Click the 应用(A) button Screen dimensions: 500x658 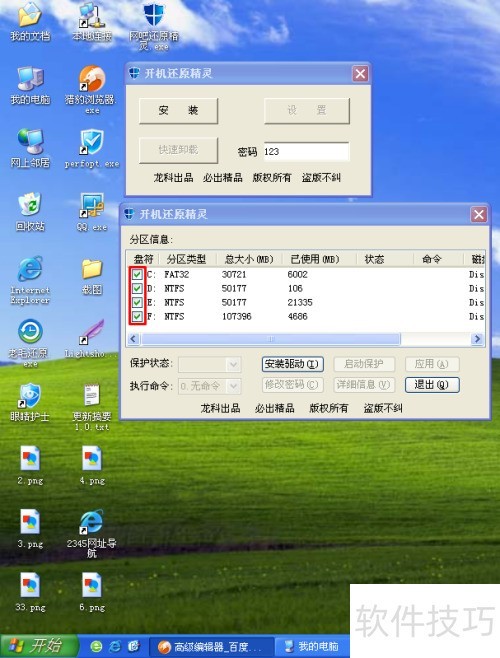[432, 364]
